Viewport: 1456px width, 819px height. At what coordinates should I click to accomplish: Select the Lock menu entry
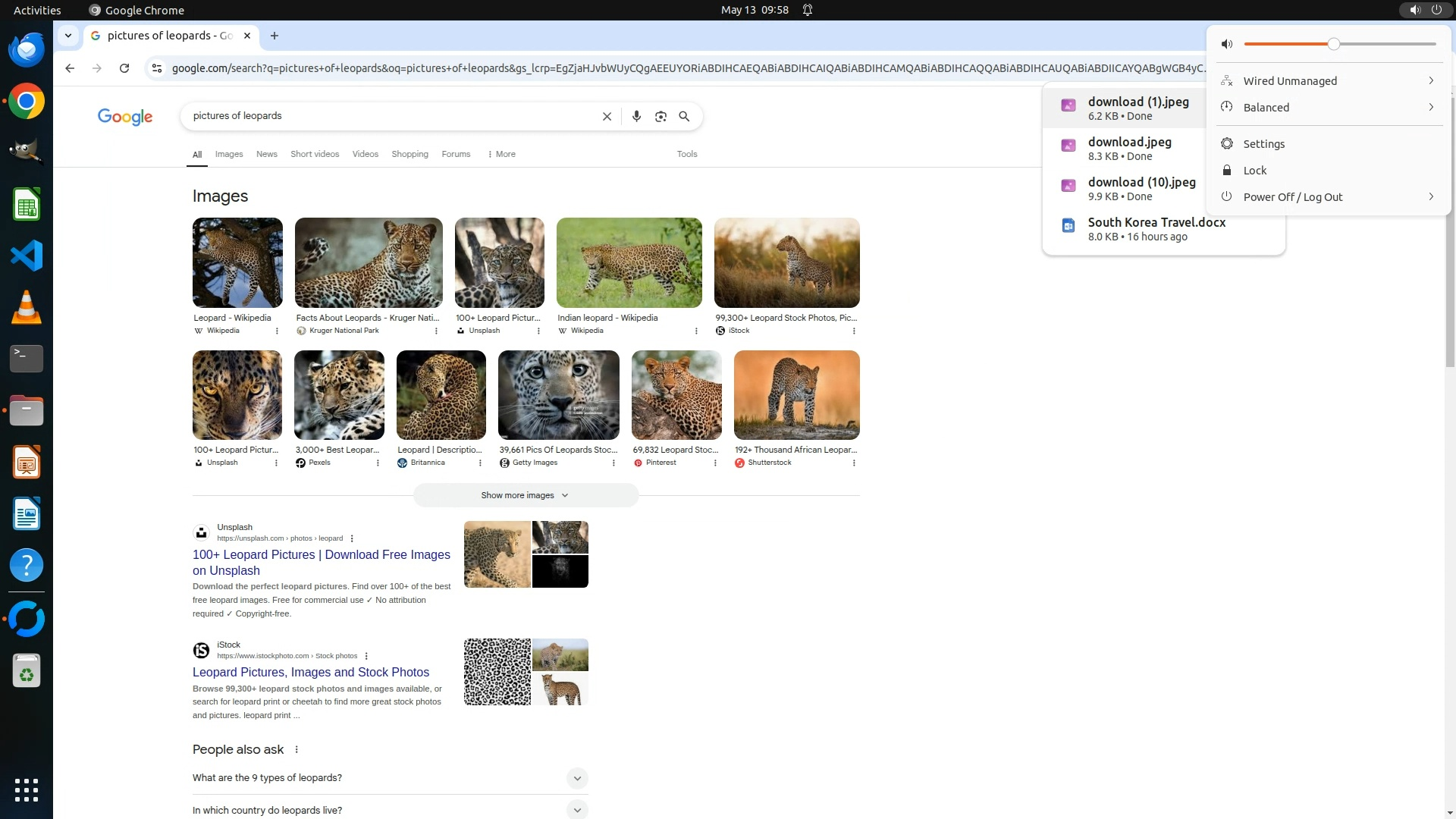click(x=1254, y=170)
